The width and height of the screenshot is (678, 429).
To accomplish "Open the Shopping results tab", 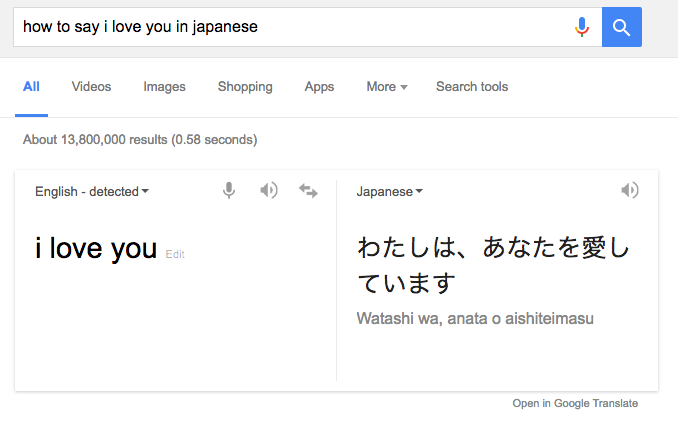I will (245, 87).
